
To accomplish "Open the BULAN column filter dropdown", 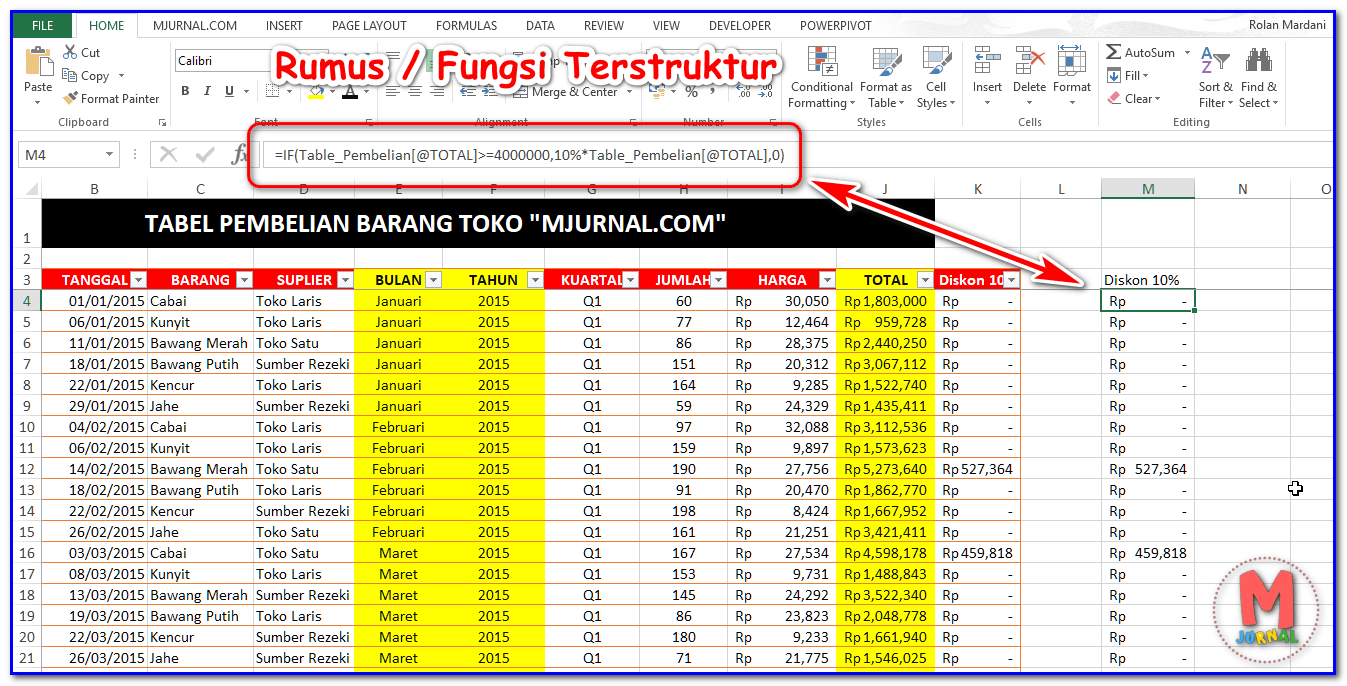I will (x=434, y=280).
